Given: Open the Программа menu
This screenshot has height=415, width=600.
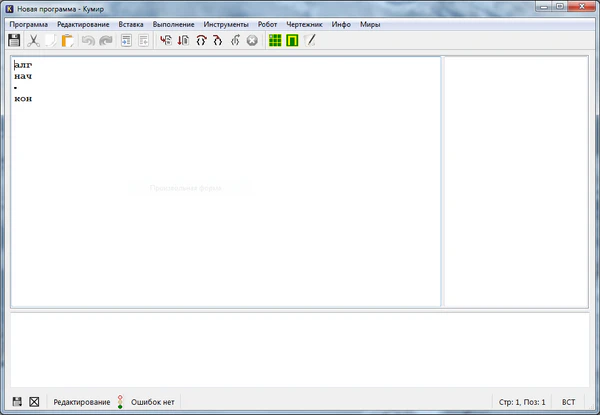Looking at the screenshot, I should tap(28, 23).
